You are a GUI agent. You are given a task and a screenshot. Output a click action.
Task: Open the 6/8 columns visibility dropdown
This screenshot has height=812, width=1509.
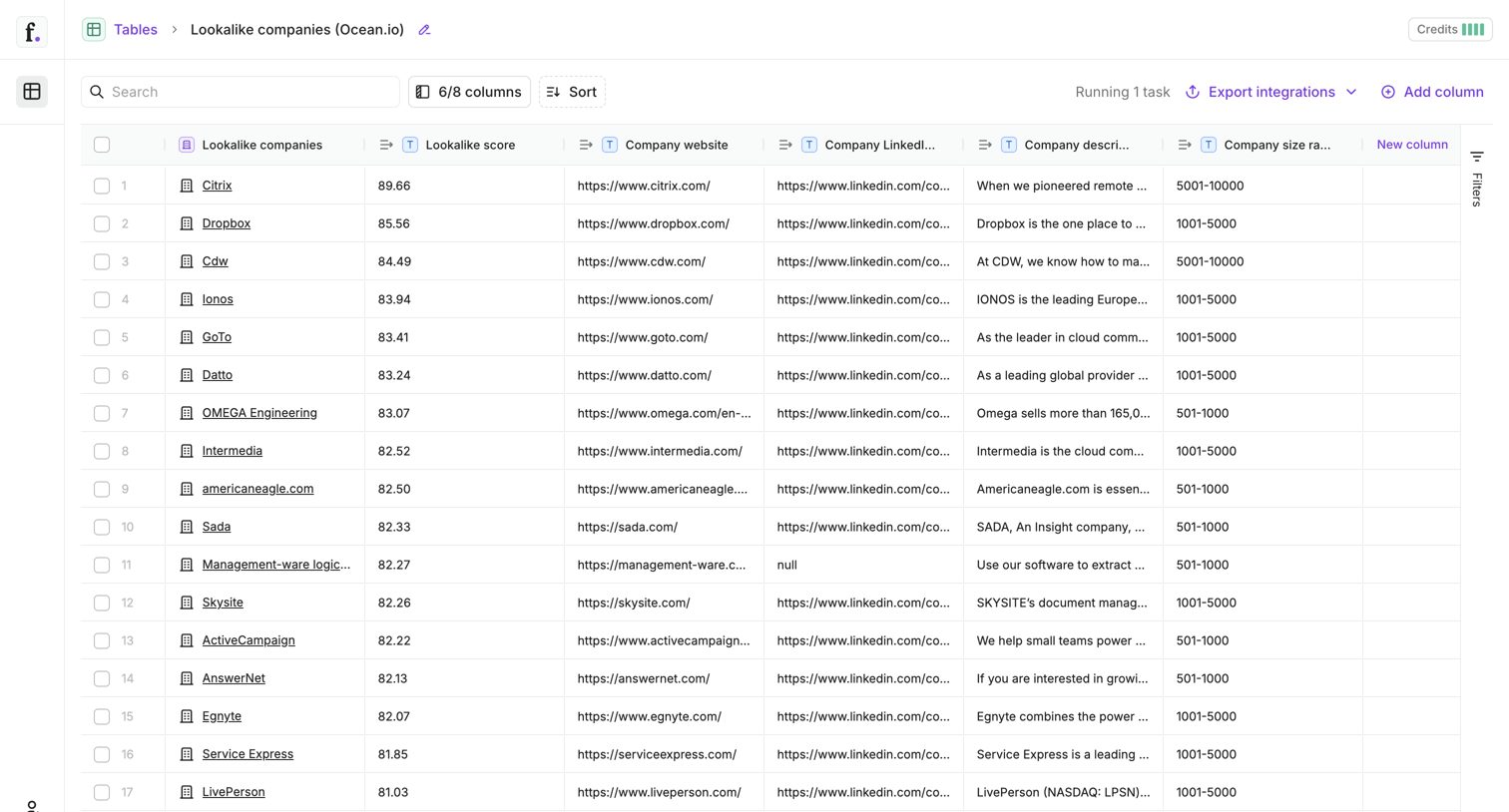pos(469,92)
